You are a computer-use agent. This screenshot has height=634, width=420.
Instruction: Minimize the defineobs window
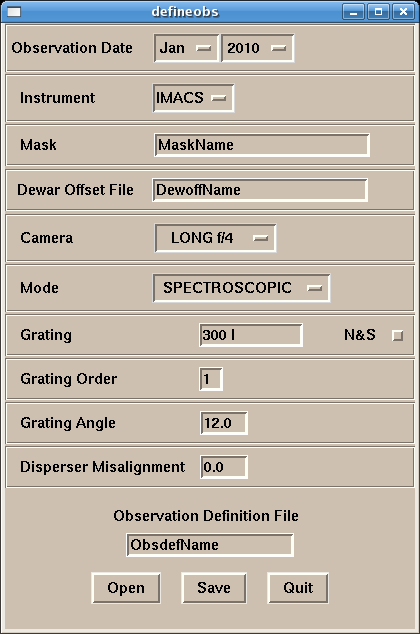click(353, 12)
